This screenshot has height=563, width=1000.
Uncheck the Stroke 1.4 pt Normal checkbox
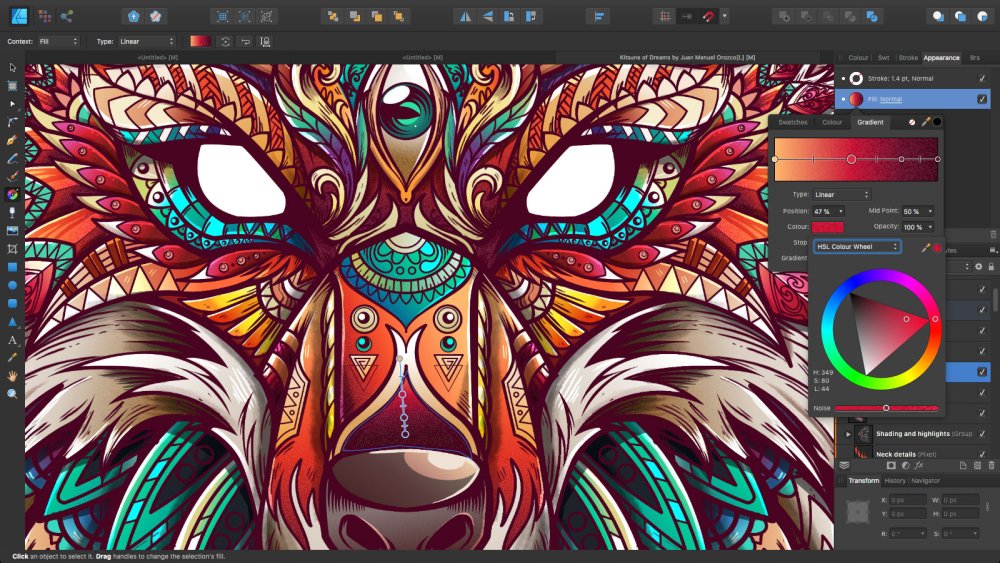click(982, 78)
